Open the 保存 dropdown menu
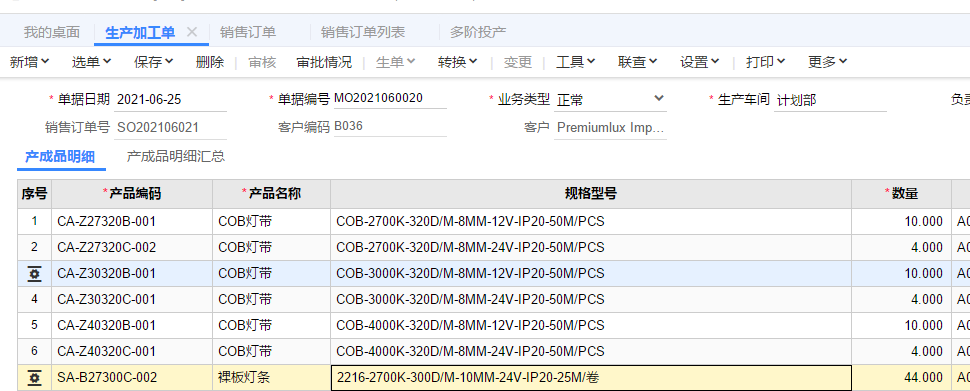This screenshot has height=391, width=970. click(153, 62)
